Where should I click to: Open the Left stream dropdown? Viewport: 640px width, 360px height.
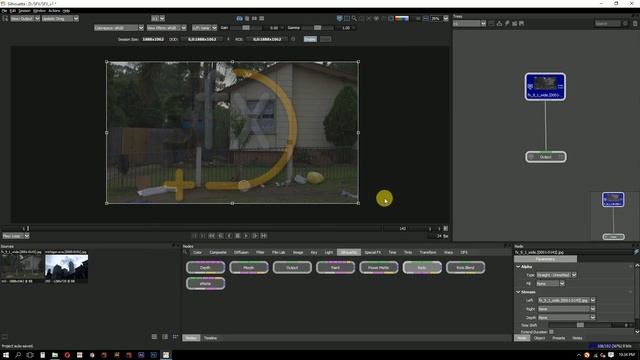[x=567, y=300]
